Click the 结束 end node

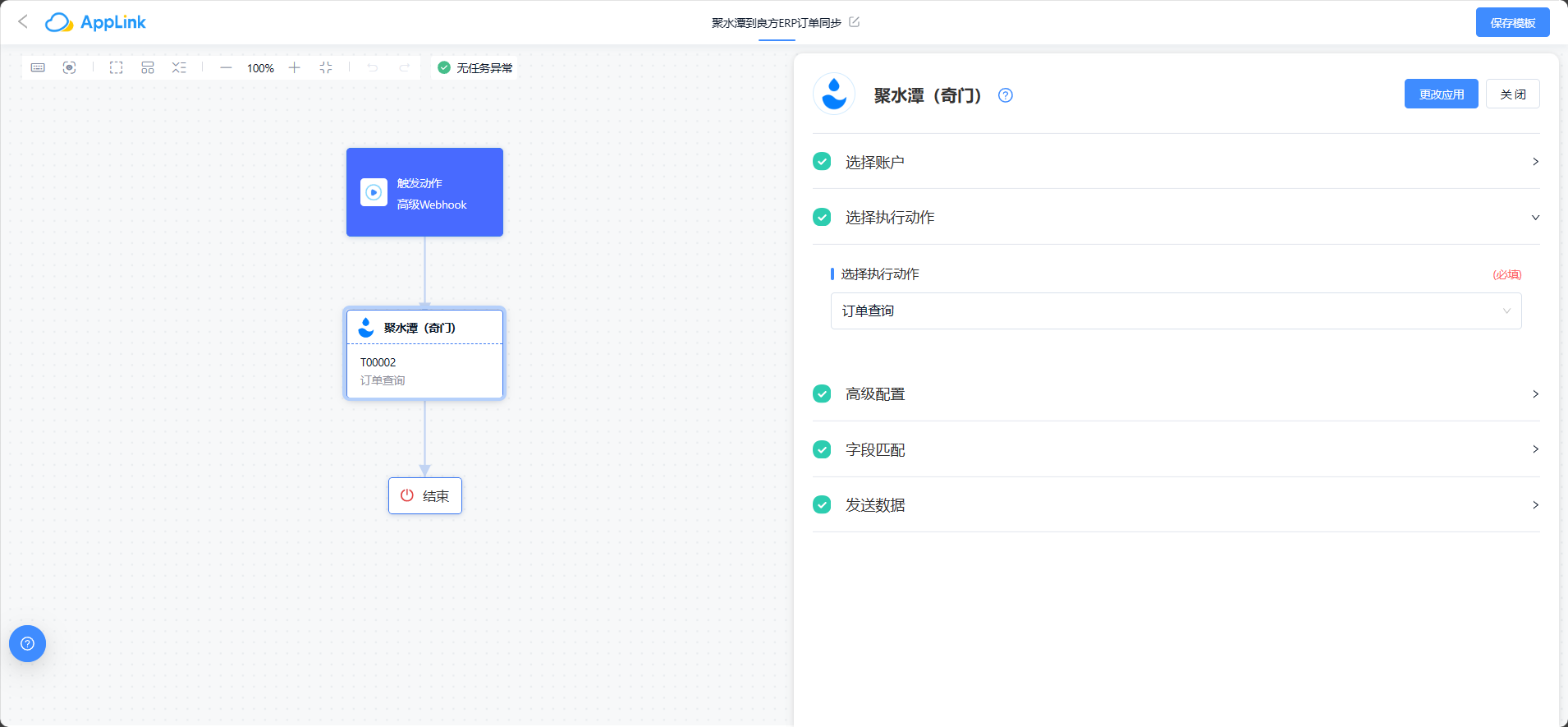pyautogui.click(x=425, y=495)
